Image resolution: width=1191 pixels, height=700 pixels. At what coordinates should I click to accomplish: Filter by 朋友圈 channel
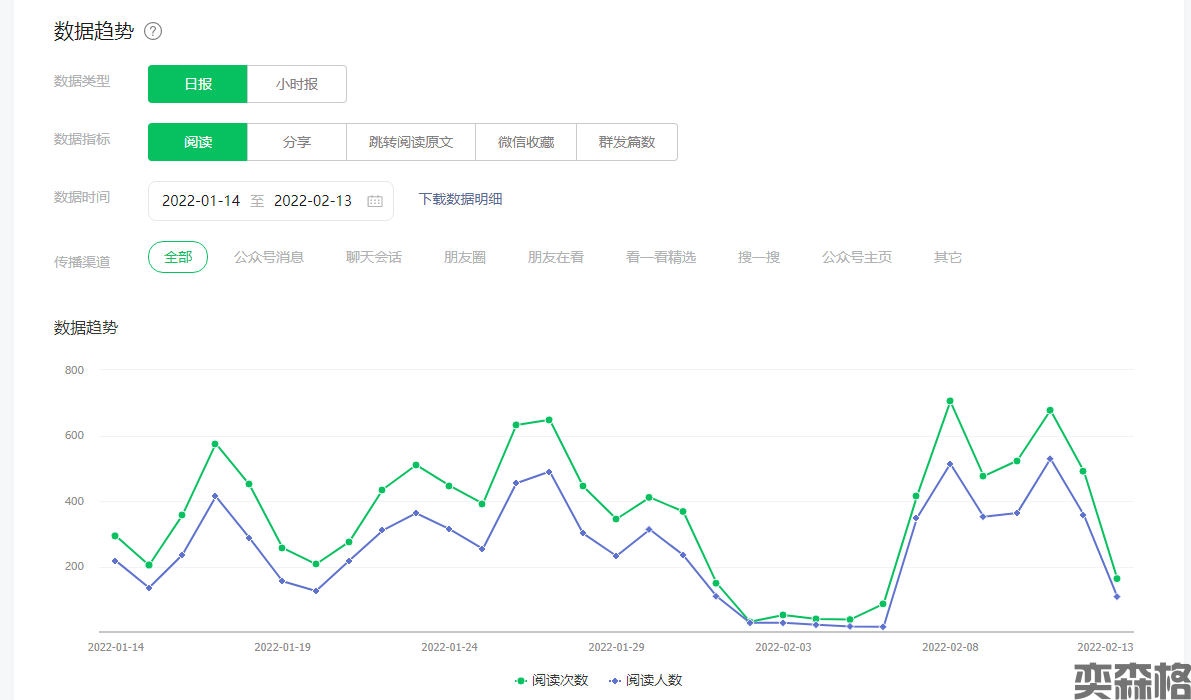pos(465,257)
